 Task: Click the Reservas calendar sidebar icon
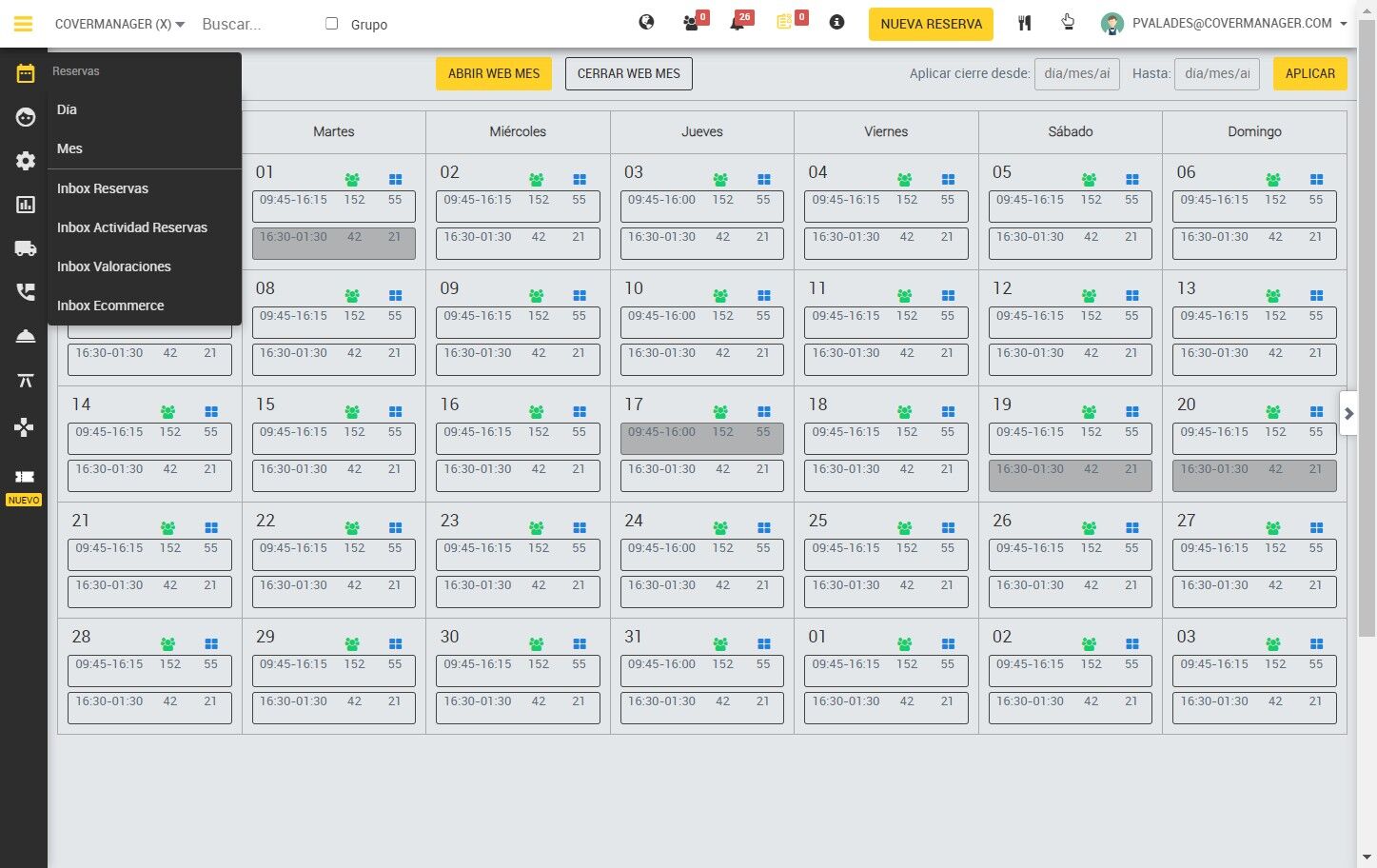pos(25,73)
